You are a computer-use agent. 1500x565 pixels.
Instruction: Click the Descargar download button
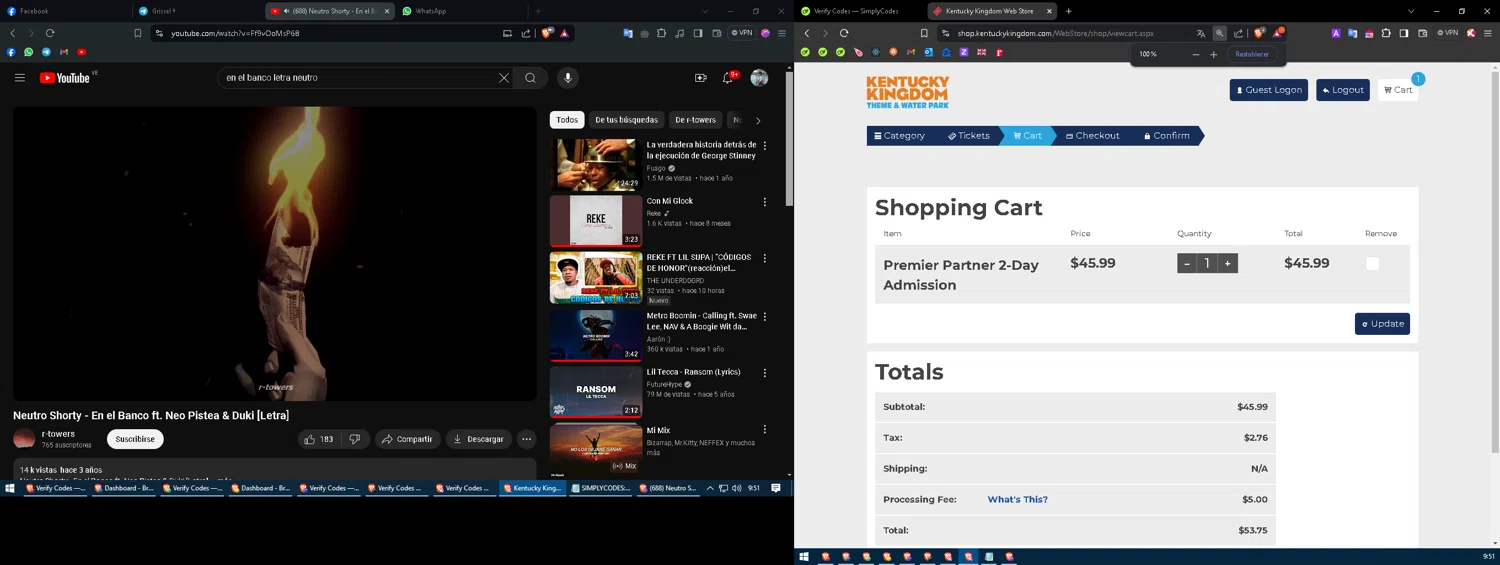[479, 439]
